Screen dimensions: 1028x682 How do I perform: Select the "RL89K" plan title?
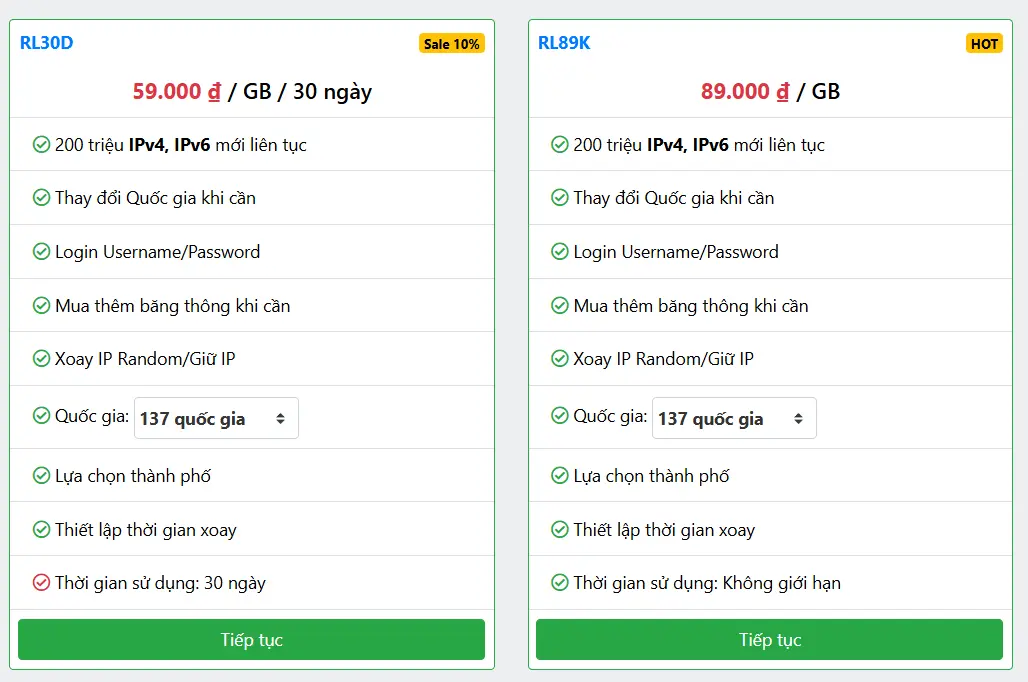tap(563, 43)
